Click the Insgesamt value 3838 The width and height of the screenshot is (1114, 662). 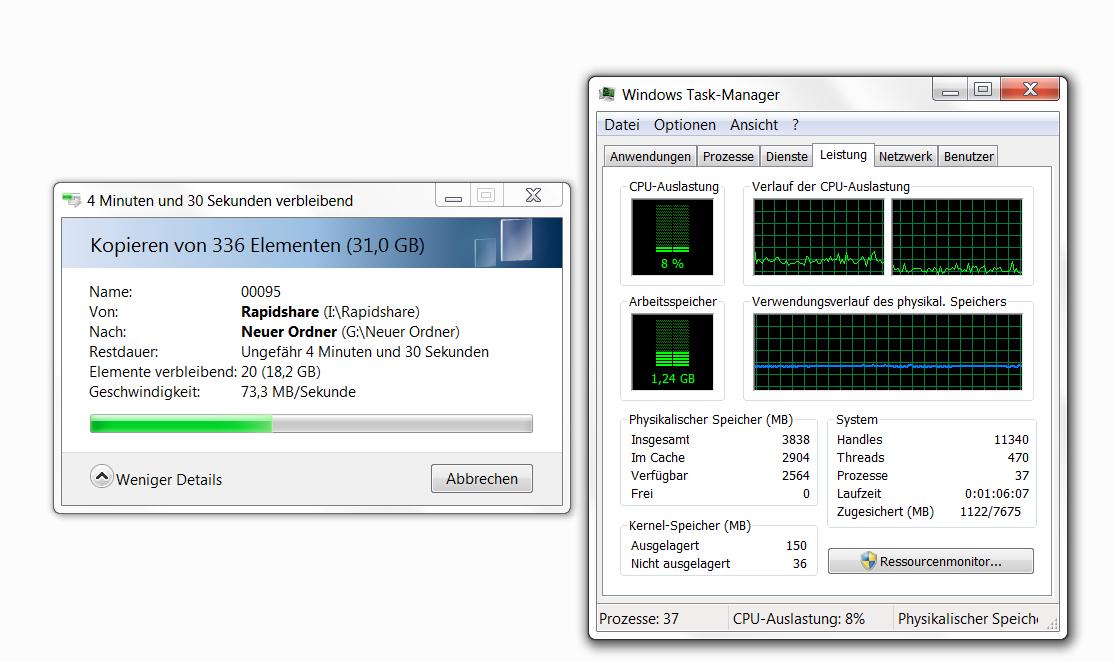pyautogui.click(x=796, y=440)
